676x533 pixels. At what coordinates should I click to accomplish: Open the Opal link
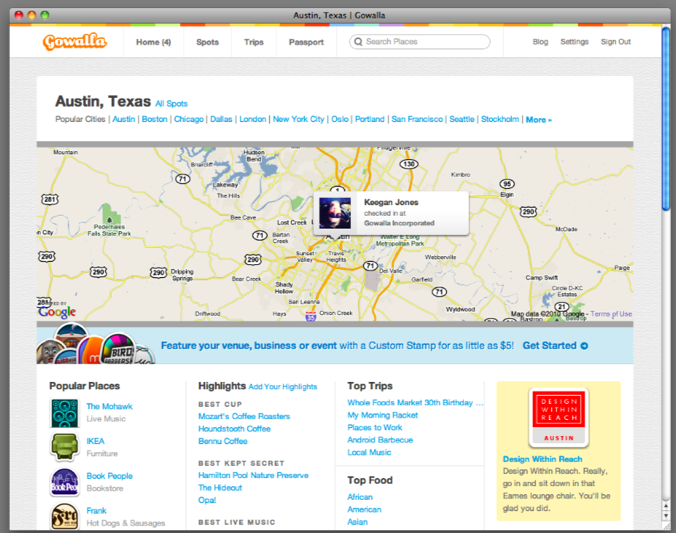207,500
